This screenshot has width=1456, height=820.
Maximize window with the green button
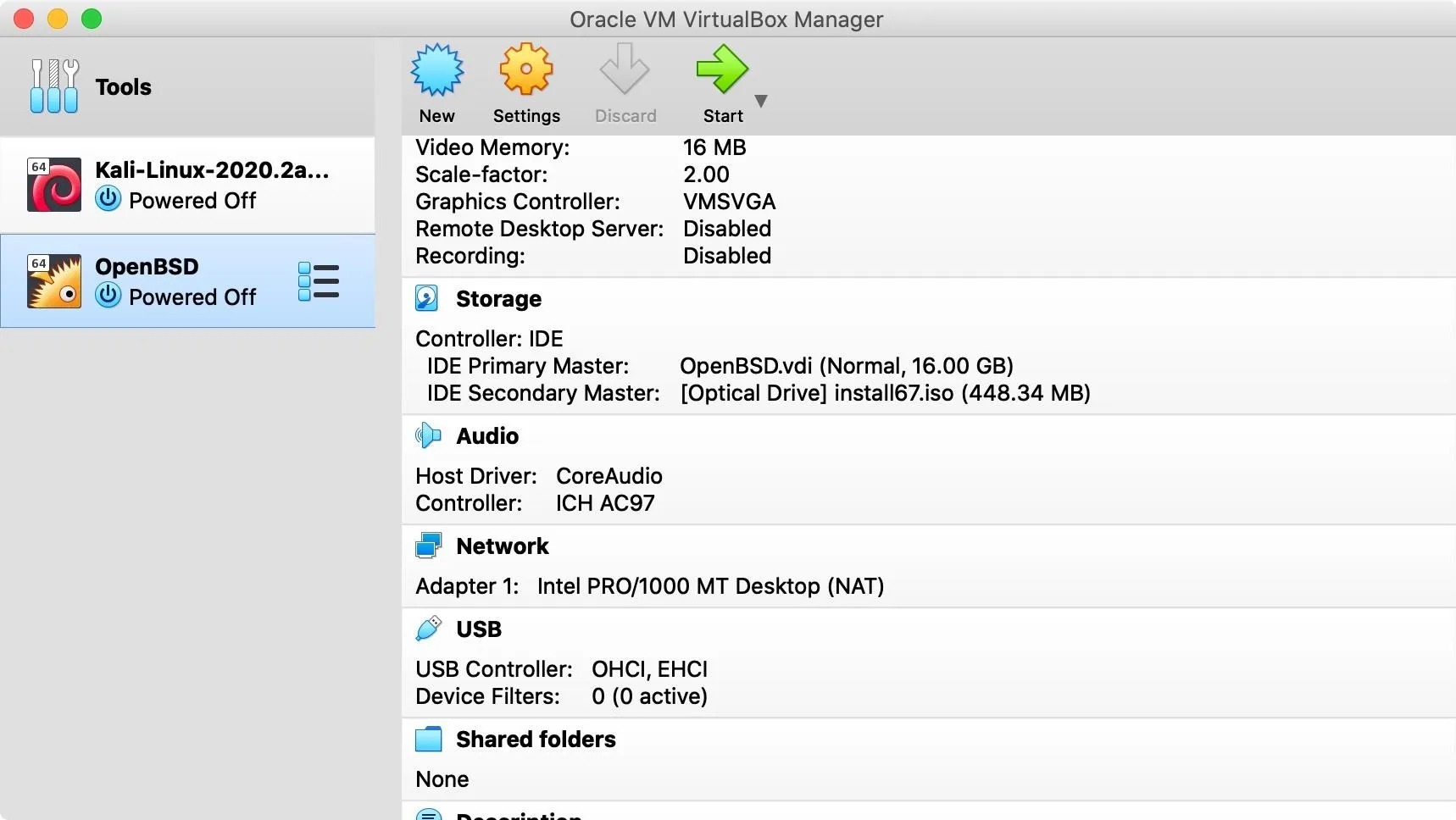[x=92, y=19]
